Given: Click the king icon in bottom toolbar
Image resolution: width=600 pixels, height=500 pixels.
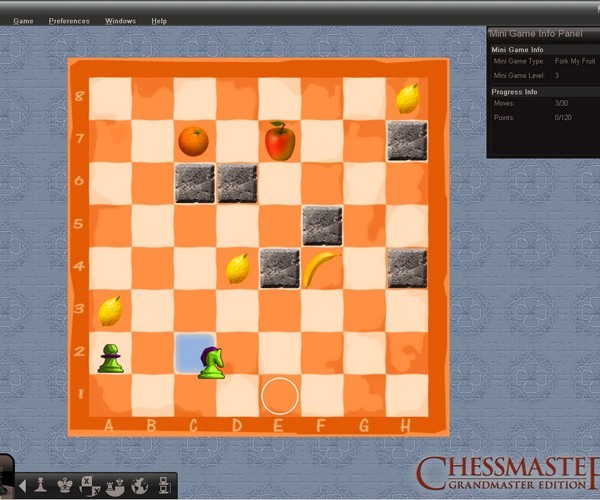Looking at the screenshot, I should tap(64, 485).
